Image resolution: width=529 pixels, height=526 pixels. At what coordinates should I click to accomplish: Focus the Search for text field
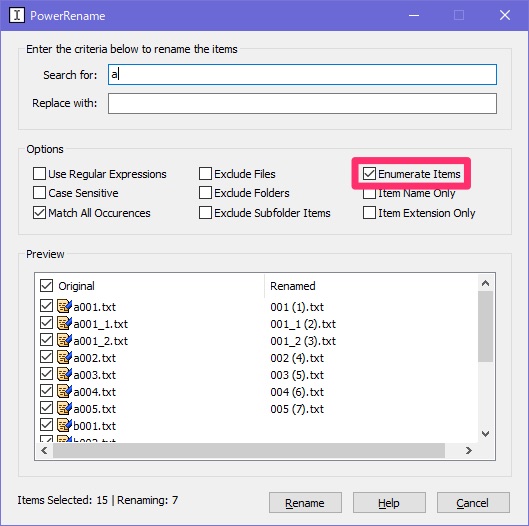tap(302, 75)
